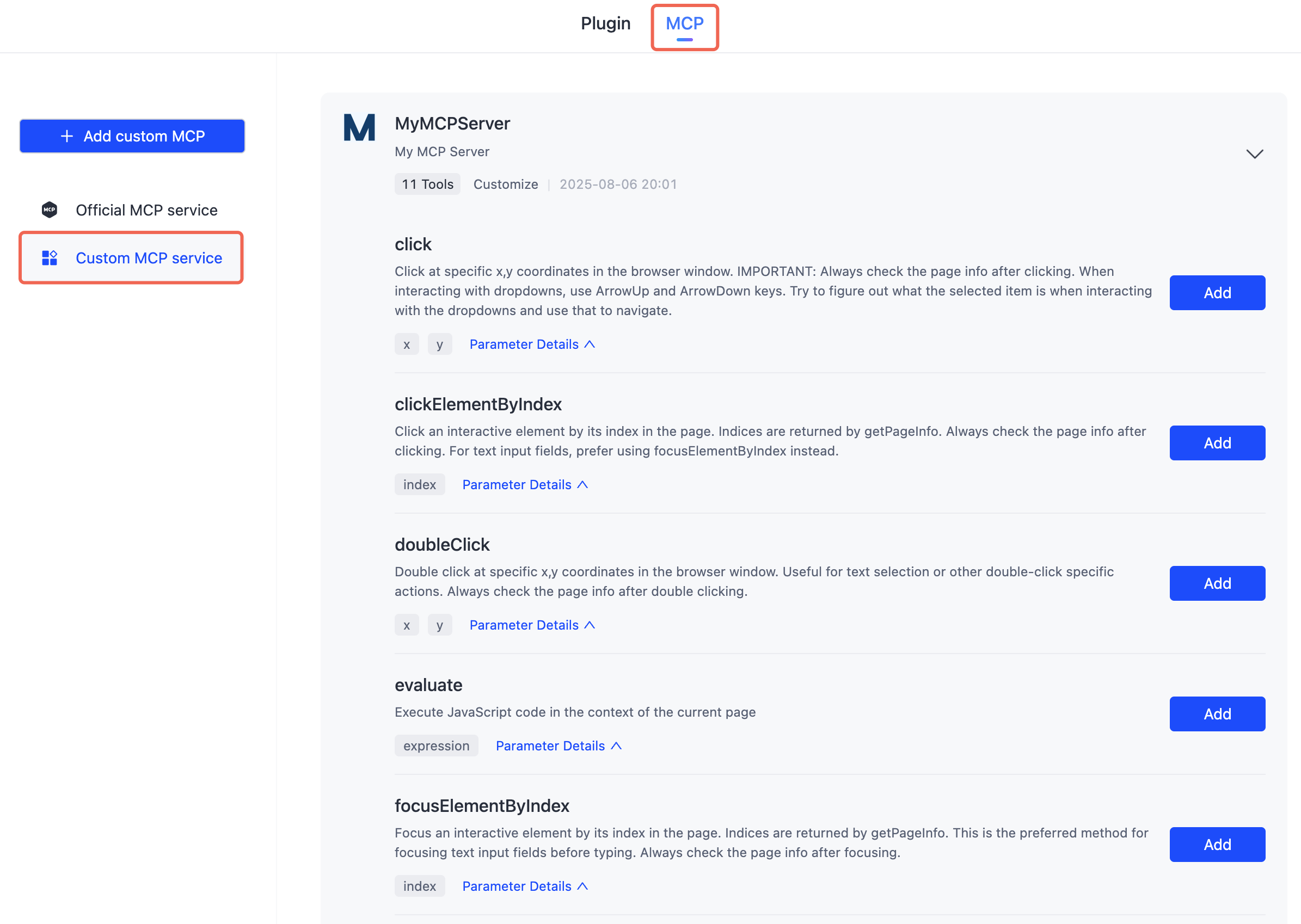1301x924 pixels.
Task: Add the clickElementByIndex tool
Action: [1217, 443]
